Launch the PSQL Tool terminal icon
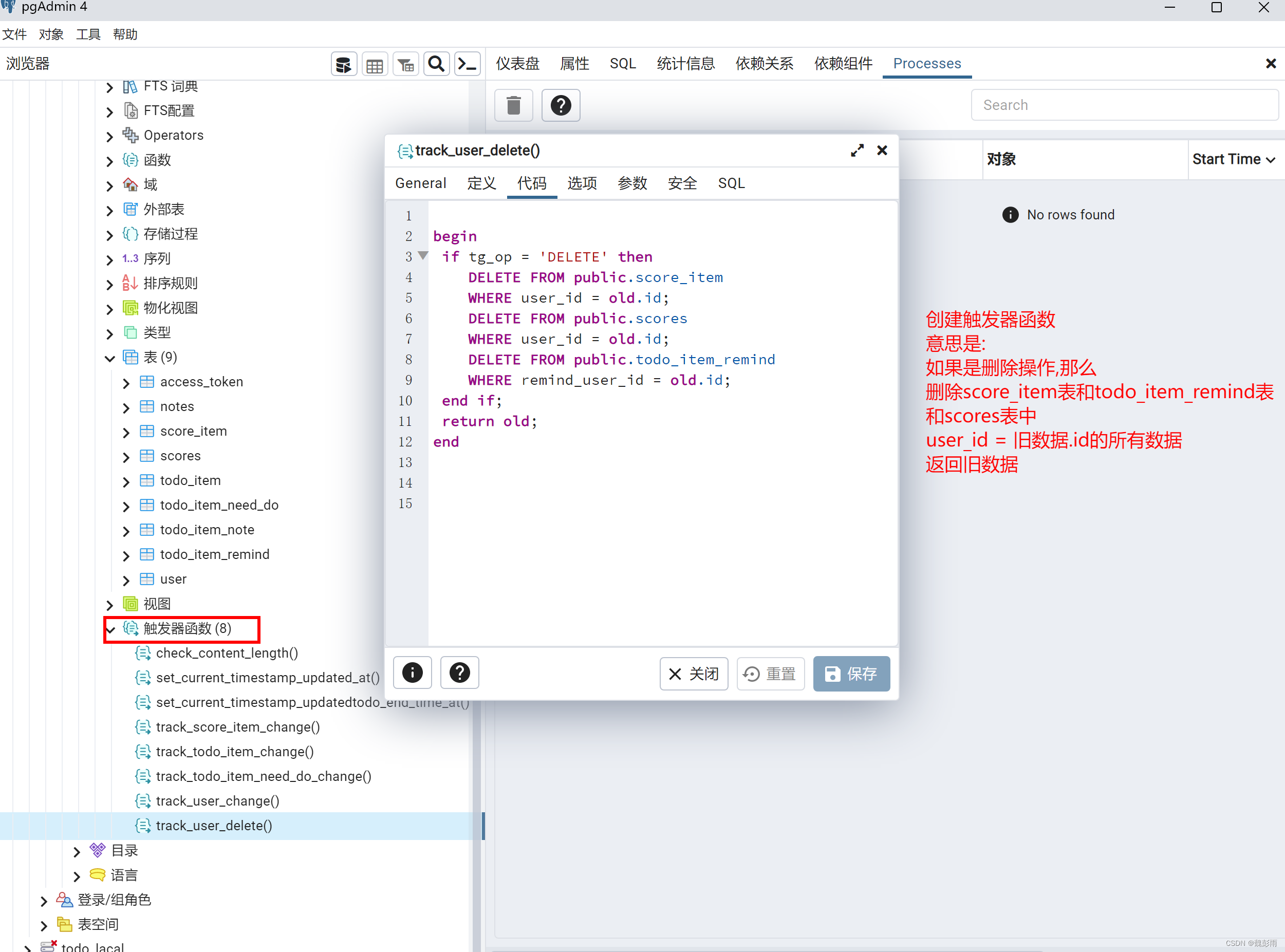This screenshot has width=1285, height=952. click(x=468, y=65)
